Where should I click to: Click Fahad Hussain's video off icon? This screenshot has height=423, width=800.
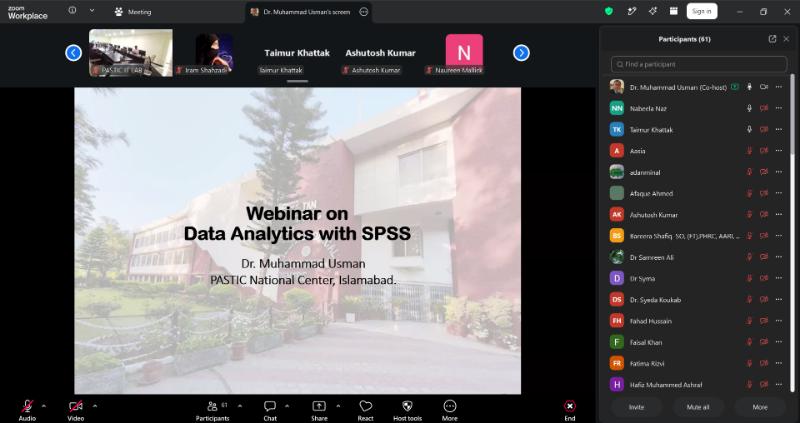pos(764,321)
